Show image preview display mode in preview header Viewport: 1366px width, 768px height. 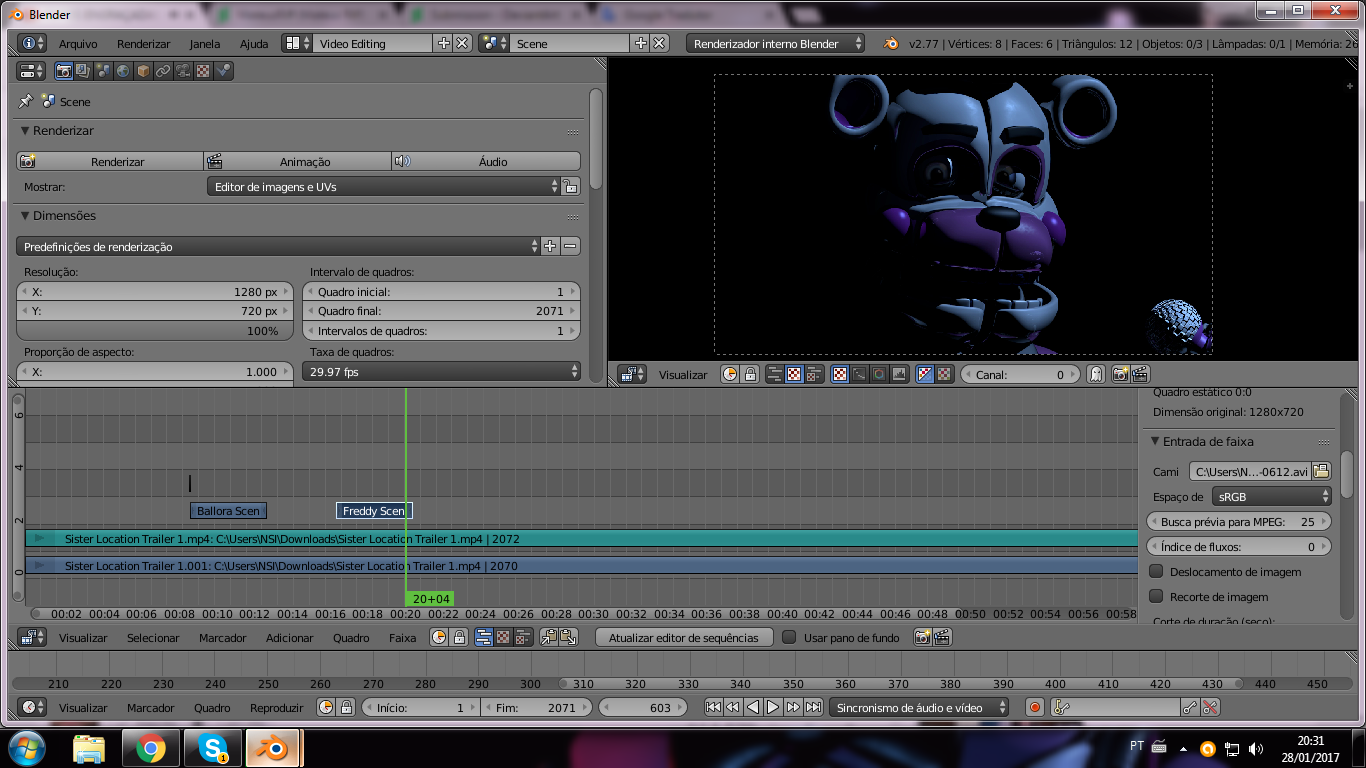click(841, 374)
